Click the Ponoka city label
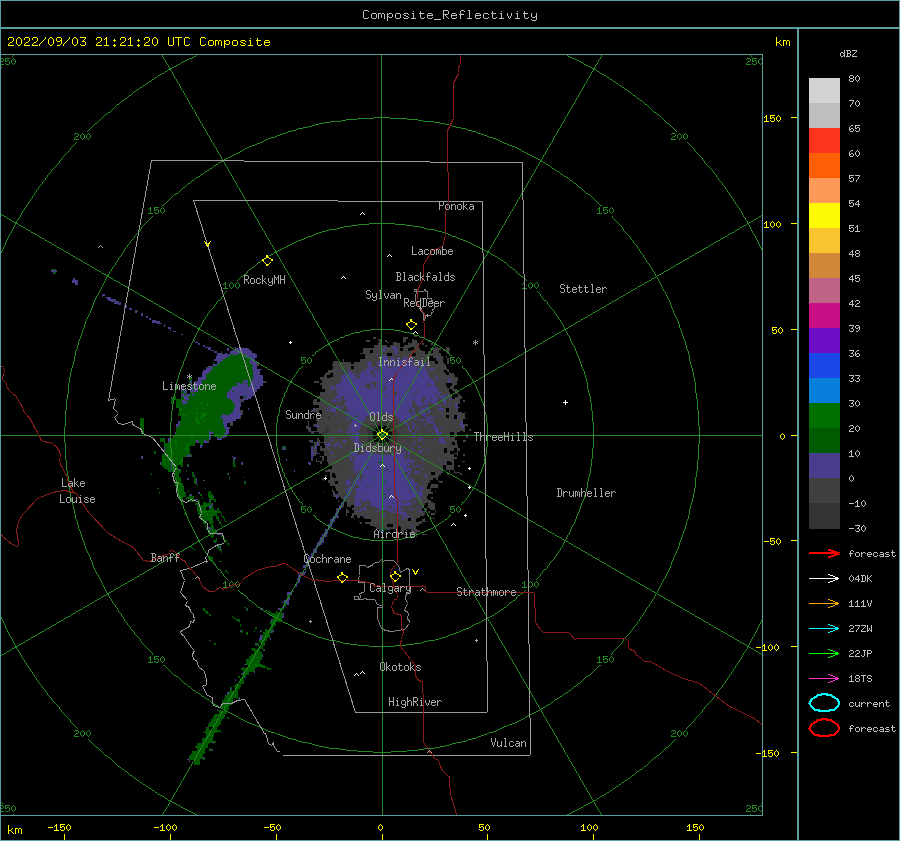The height and width of the screenshot is (841, 900). point(456,206)
